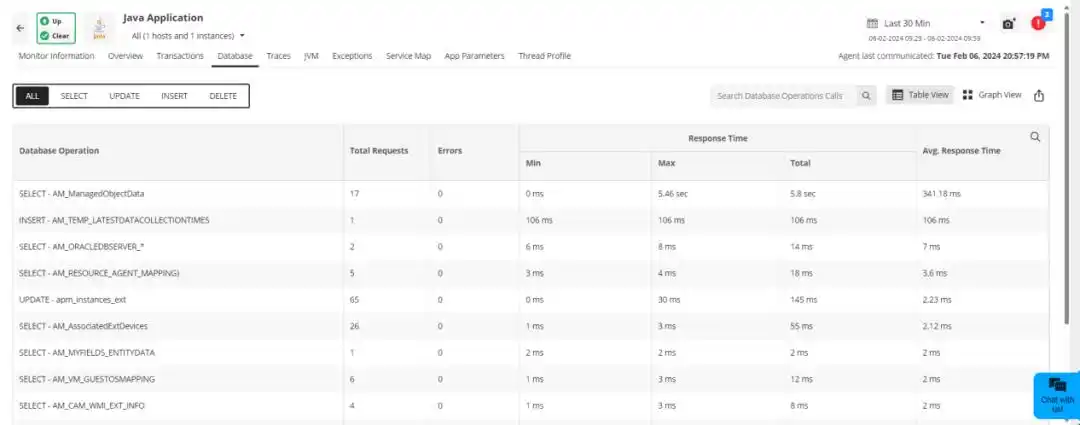1080x425 pixels.
Task: Click the back arrow icon
Action: (20, 28)
